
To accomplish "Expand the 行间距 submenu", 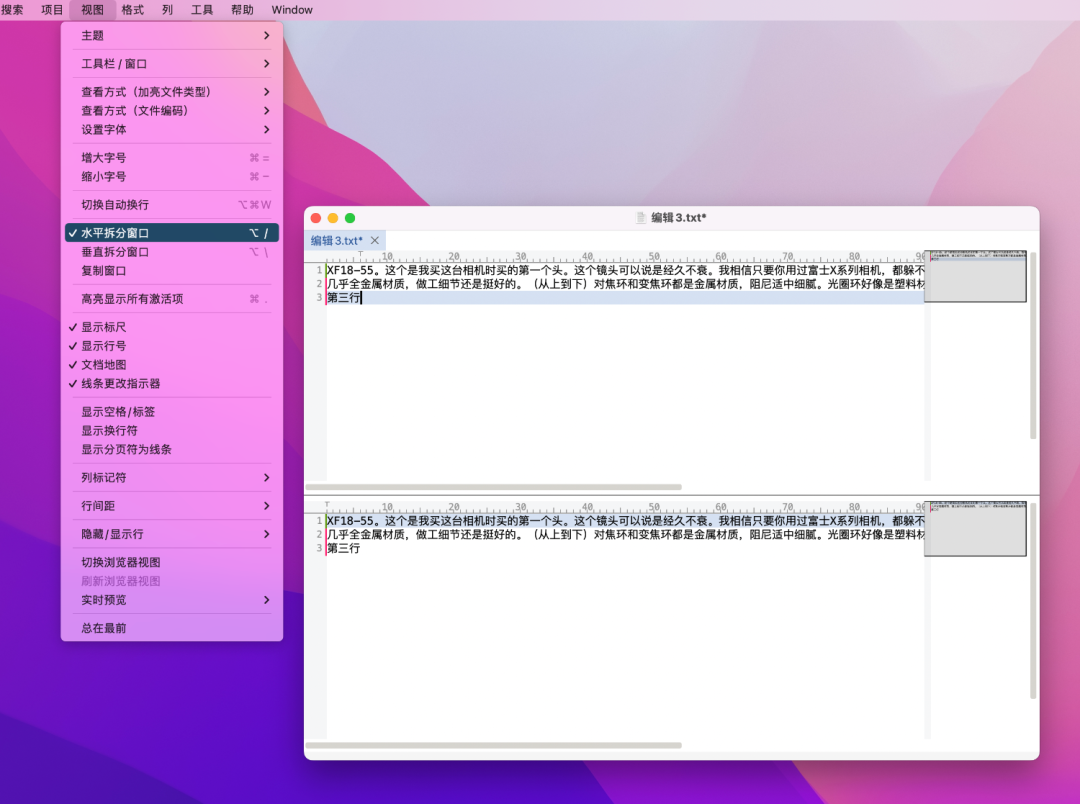I will 172,506.
